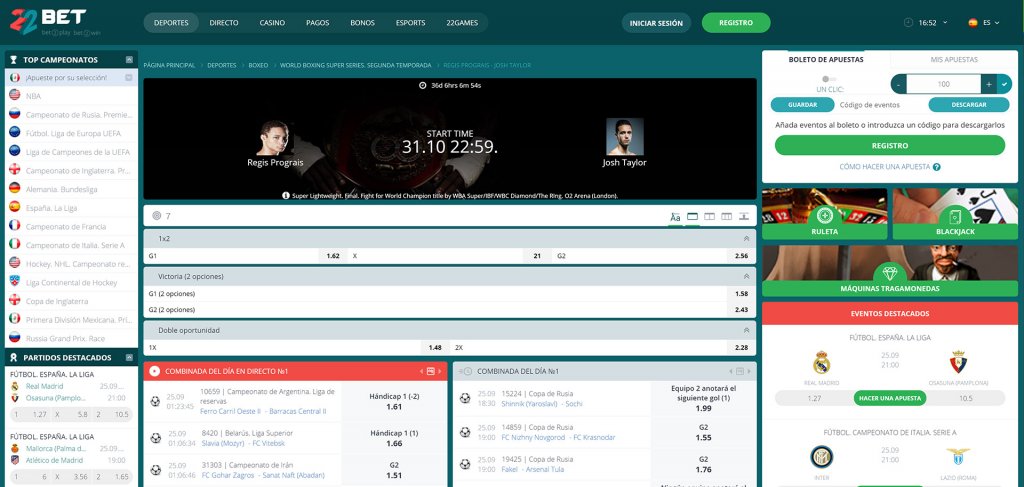Open the 22GAMES menu item

462,23
